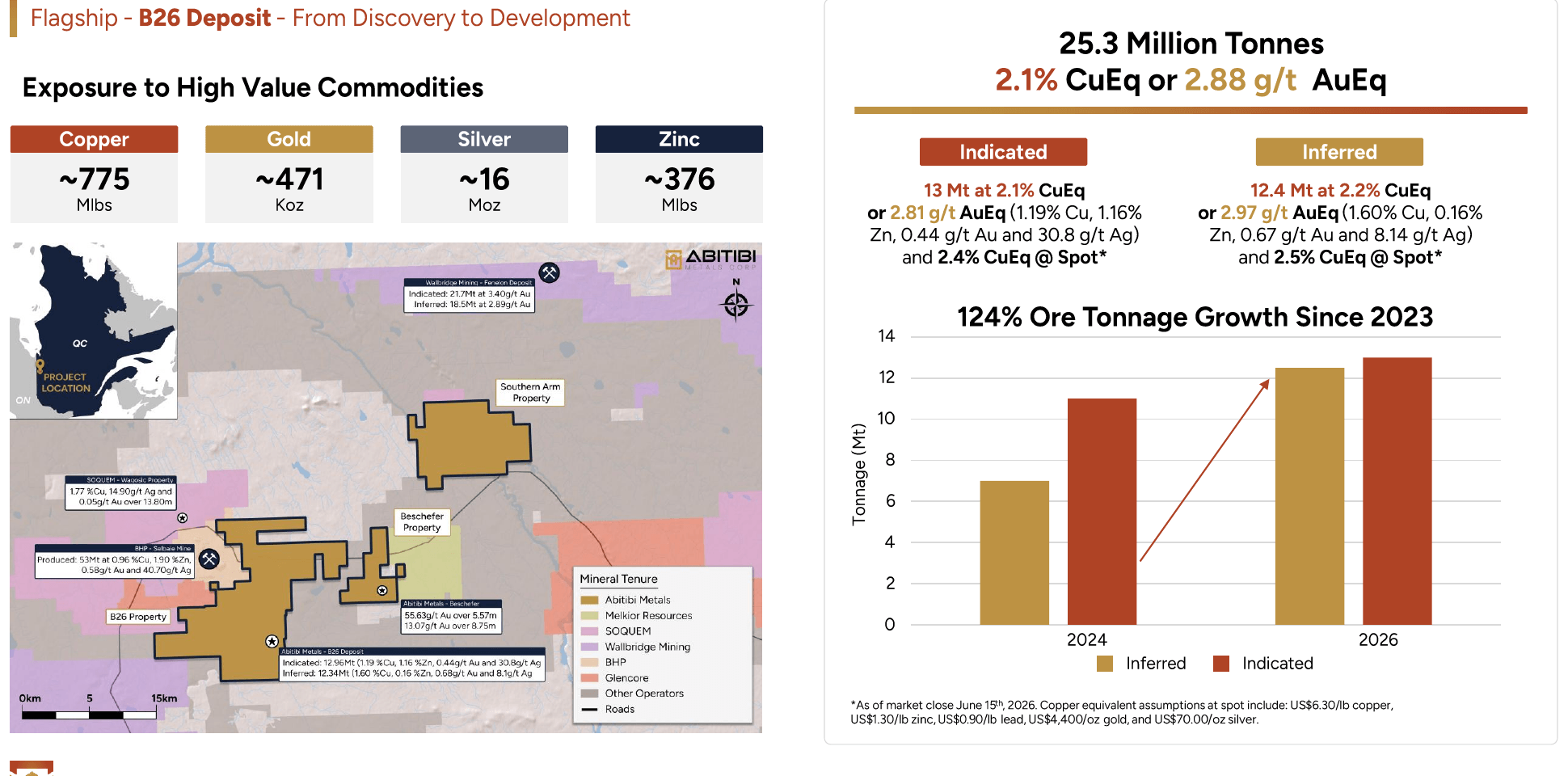This screenshot has height=776, width=1568.
Task: Click the Southern Arm Property map label
Action: coord(530,392)
